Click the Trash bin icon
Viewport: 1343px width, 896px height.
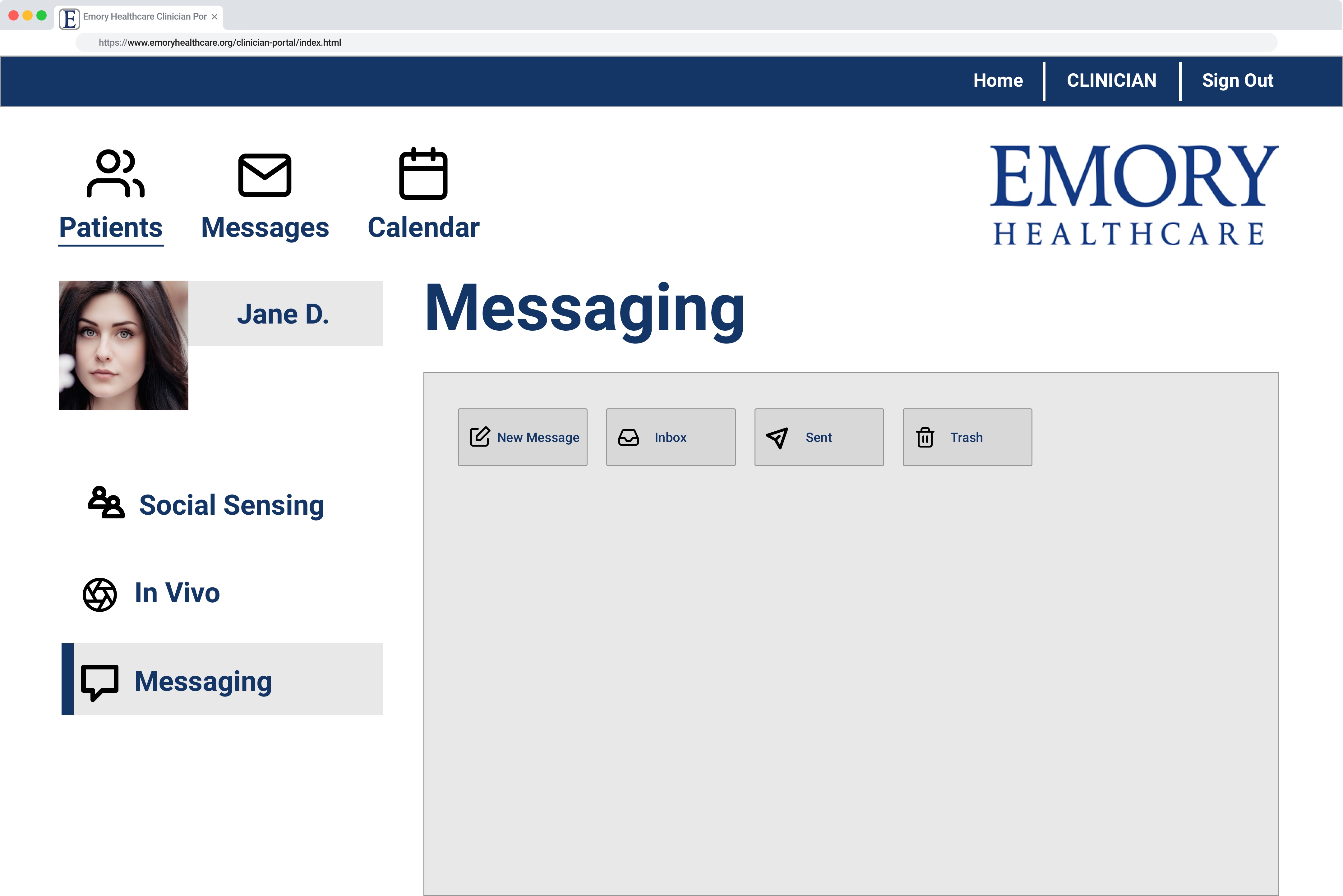(925, 438)
